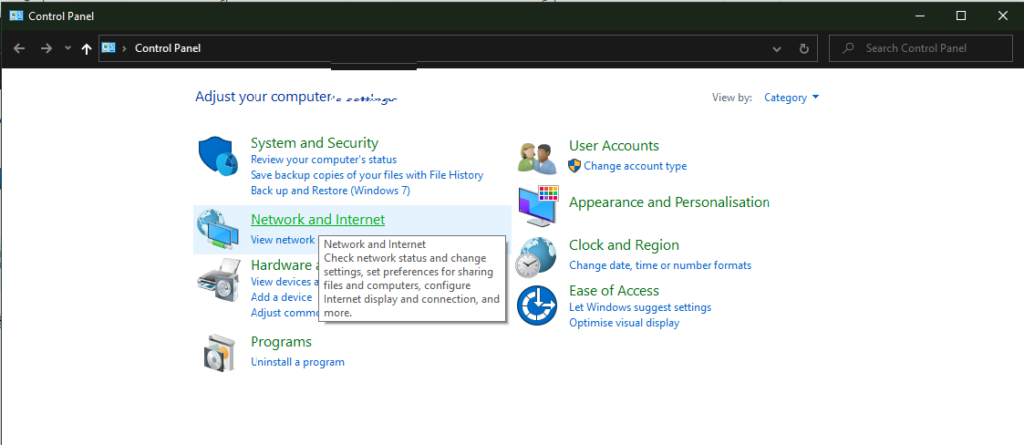Open System and Security shield icon
1024x445 pixels.
(x=217, y=157)
